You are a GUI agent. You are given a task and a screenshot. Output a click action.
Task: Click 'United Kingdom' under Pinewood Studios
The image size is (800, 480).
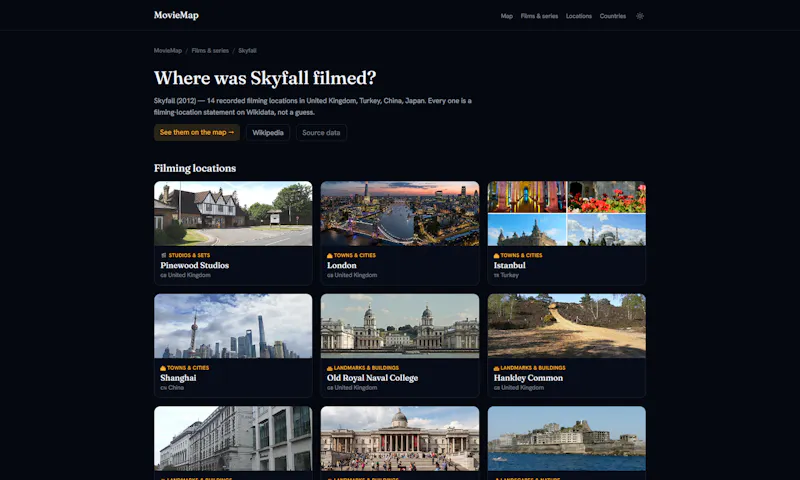(x=189, y=275)
